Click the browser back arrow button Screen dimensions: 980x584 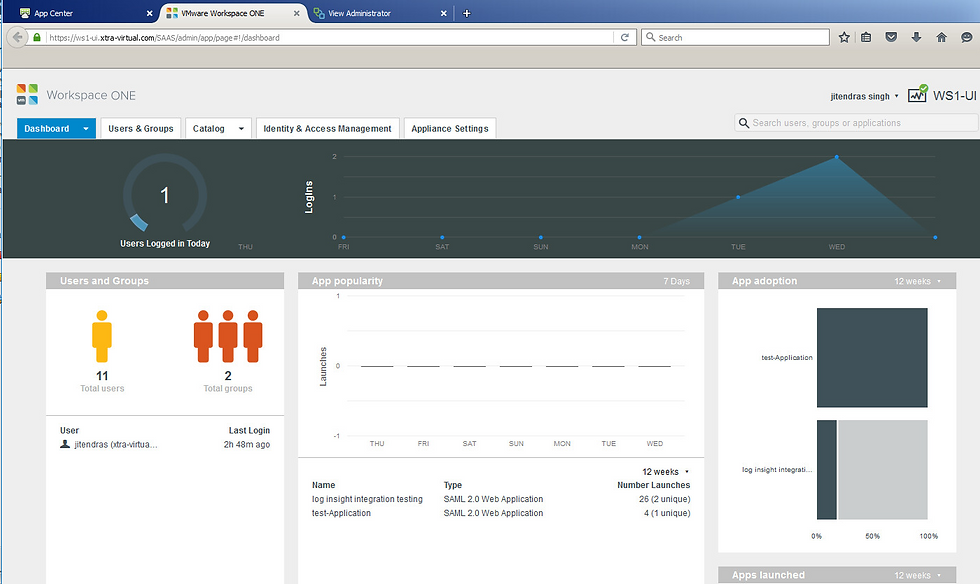(x=17, y=38)
